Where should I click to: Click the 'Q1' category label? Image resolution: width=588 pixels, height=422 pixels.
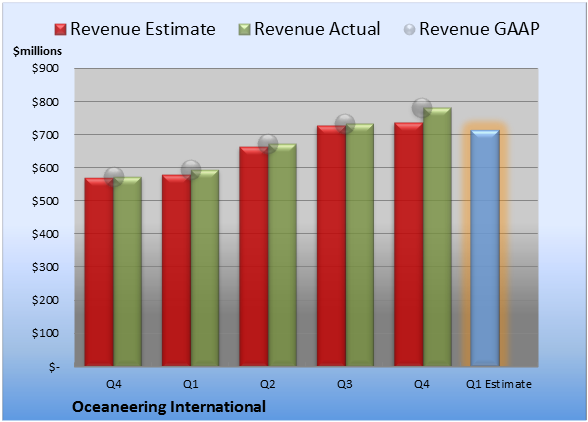(x=190, y=384)
